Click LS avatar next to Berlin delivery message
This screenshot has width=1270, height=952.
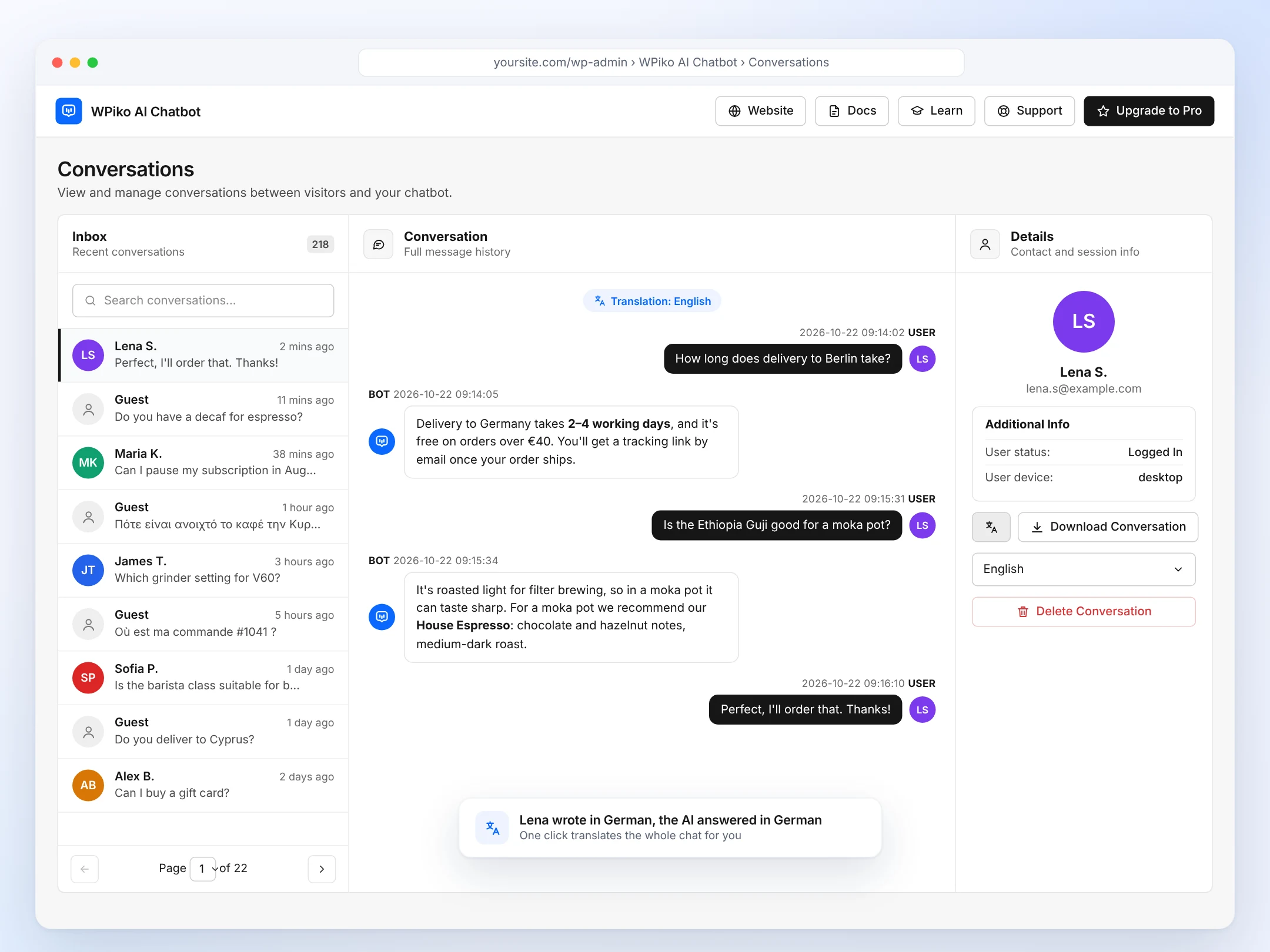click(922, 359)
